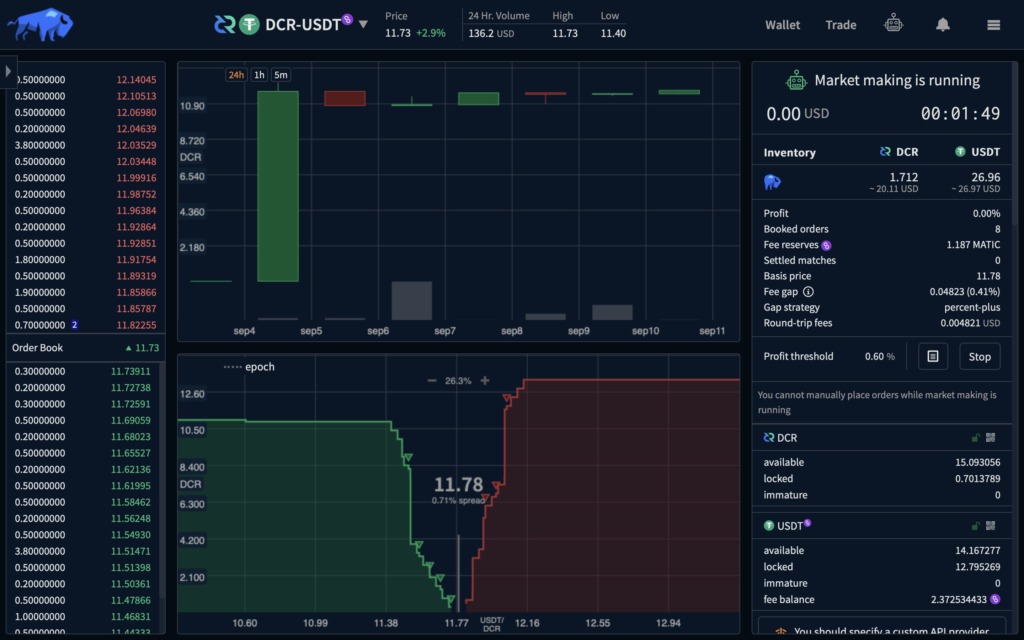This screenshot has height=640, width=1024.
Task: Click USDT locked balance 12.795269
Action: point(978,567)
